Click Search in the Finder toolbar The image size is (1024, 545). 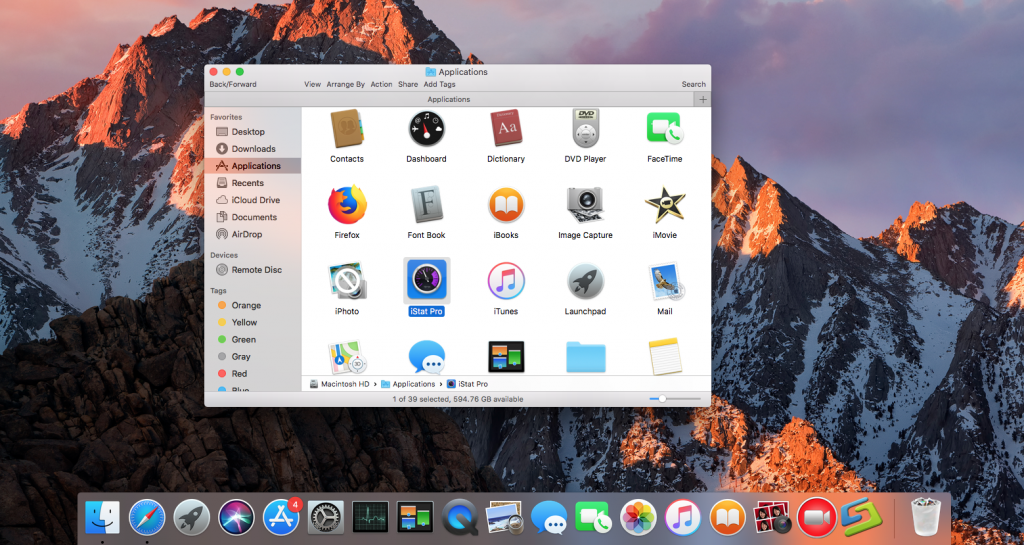click(694, 84)
